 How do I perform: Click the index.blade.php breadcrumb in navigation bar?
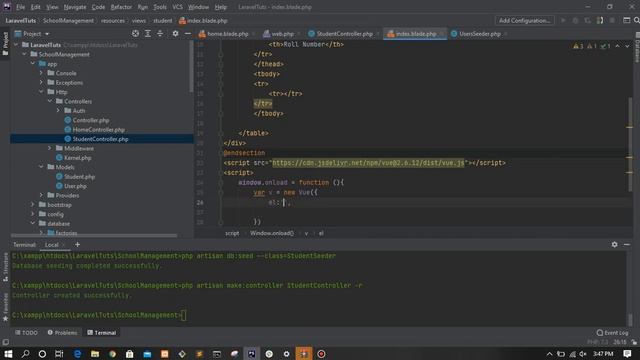(x=203, y=20)
